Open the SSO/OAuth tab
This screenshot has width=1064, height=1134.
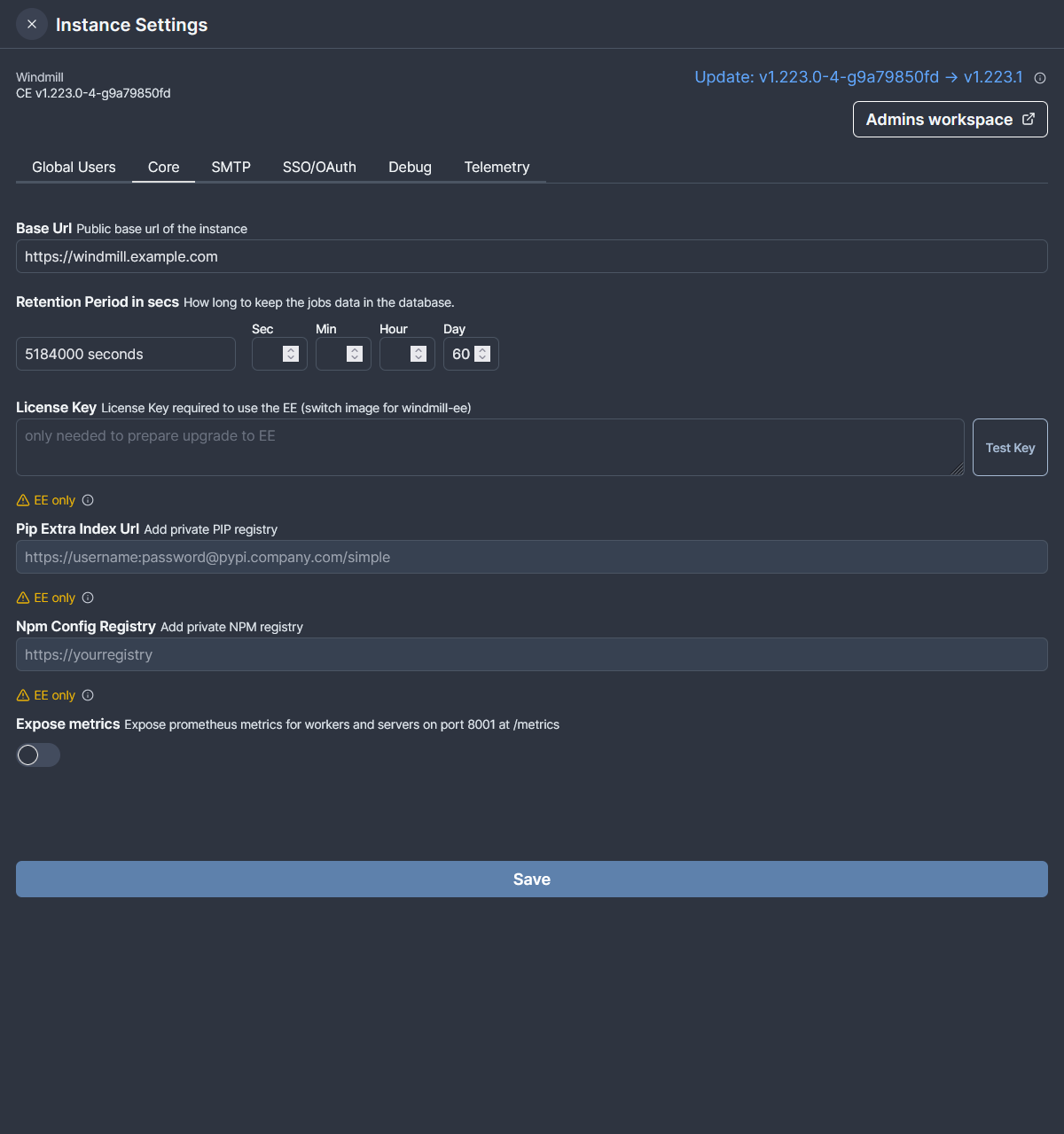(x=319, y=167)
